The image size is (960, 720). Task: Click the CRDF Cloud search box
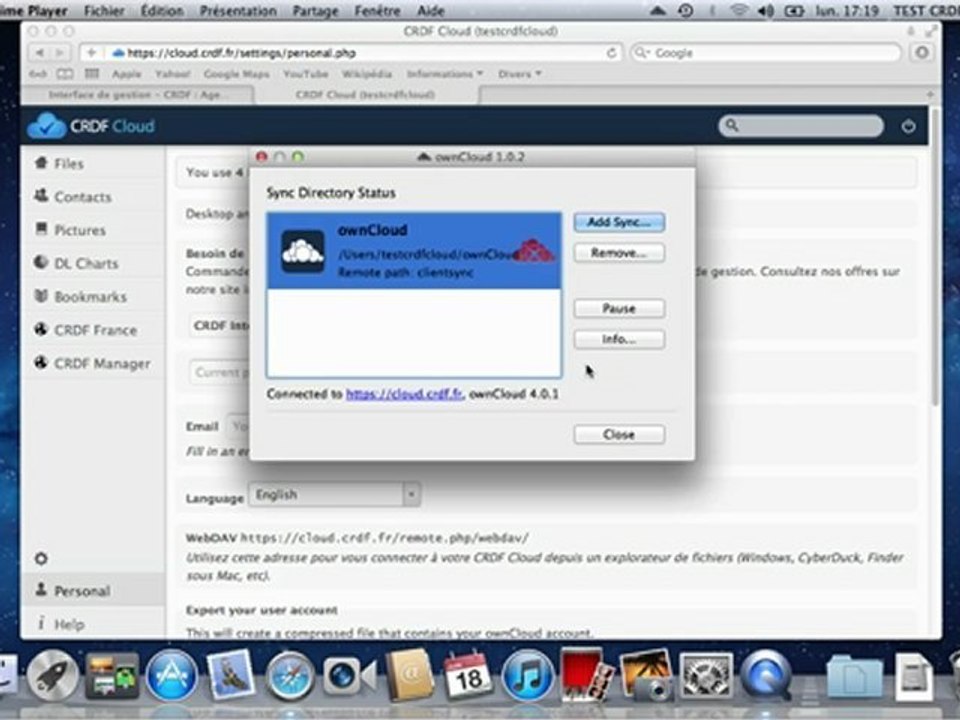[801, 126]
